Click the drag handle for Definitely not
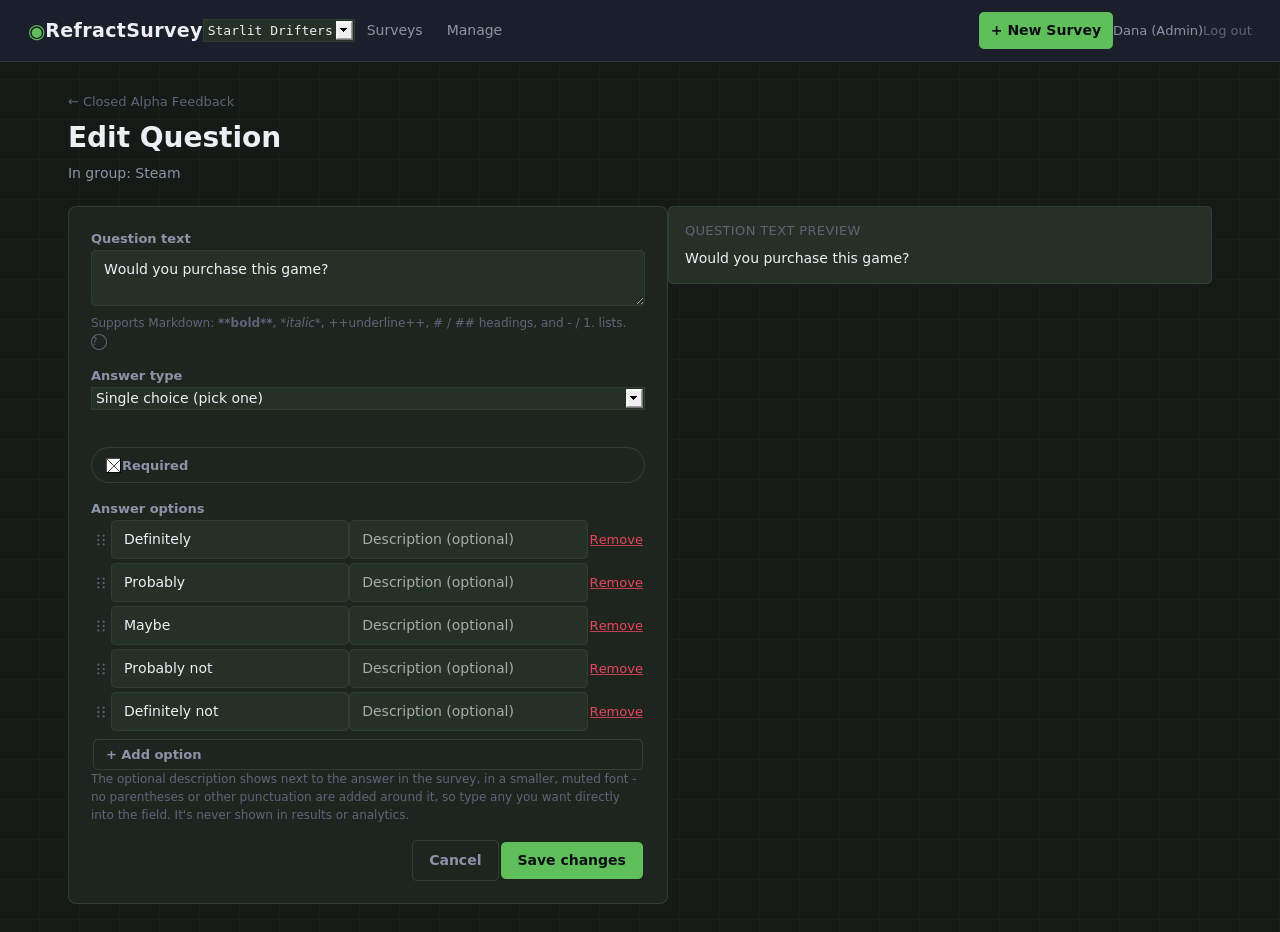The width and height of the screenshot is (1280, 932). pyautogui.click(x=101, y=712)
